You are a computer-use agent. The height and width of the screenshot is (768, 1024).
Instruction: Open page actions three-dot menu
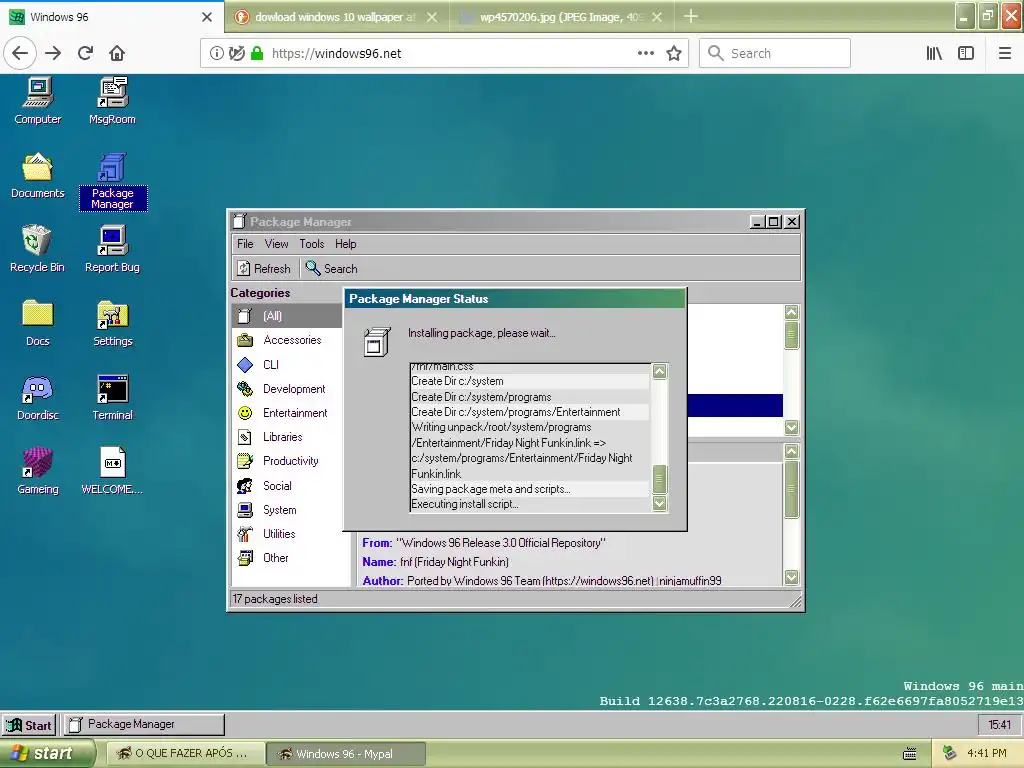(646, 54)
